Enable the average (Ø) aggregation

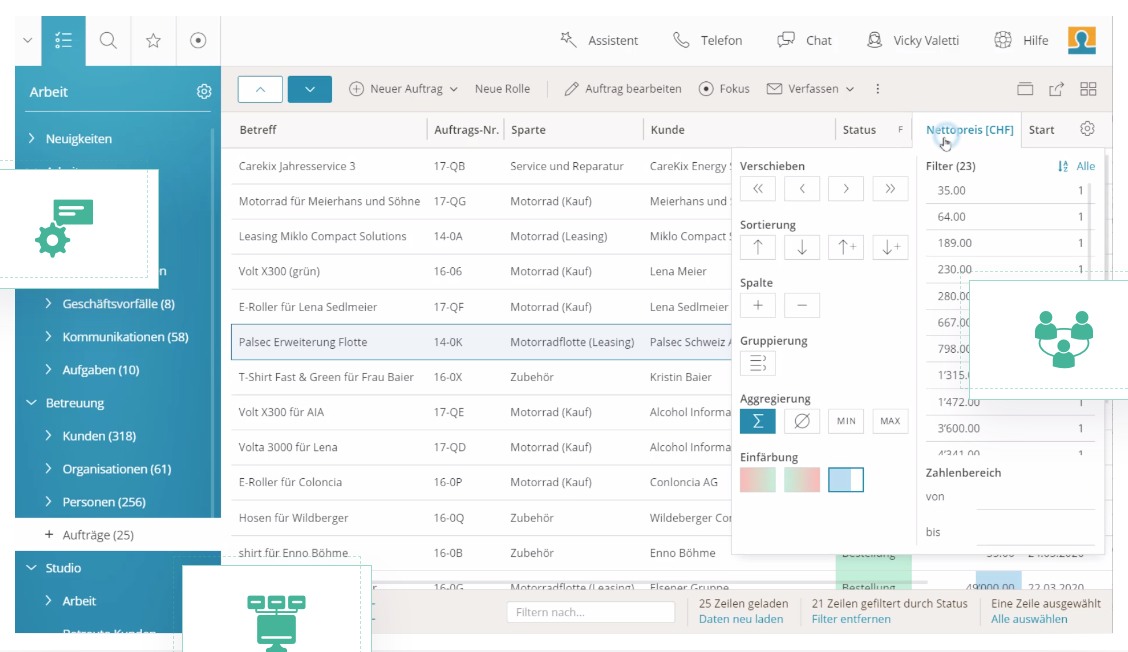801,421
